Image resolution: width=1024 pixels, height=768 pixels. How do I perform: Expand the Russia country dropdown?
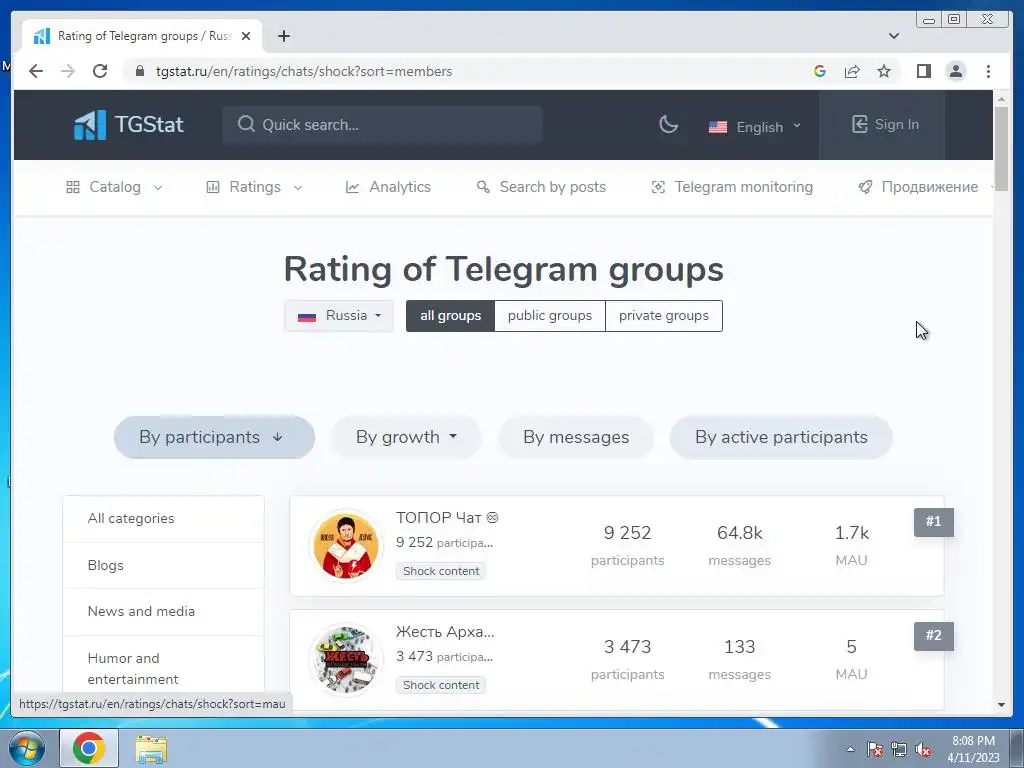pyautogui.click(x=339, y=315)
